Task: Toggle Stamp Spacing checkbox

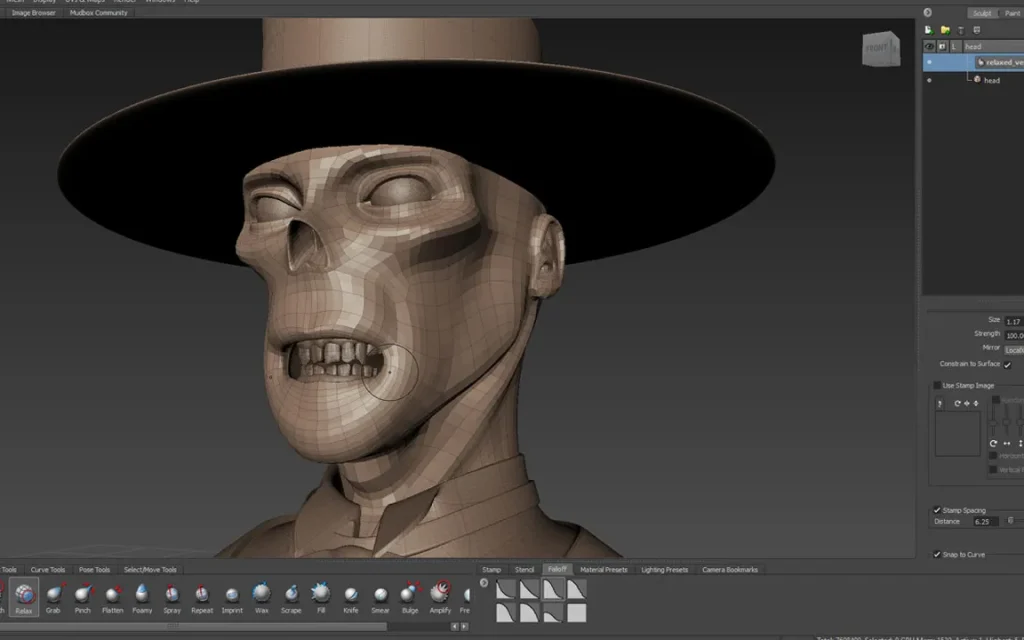Action: (937, 510)
